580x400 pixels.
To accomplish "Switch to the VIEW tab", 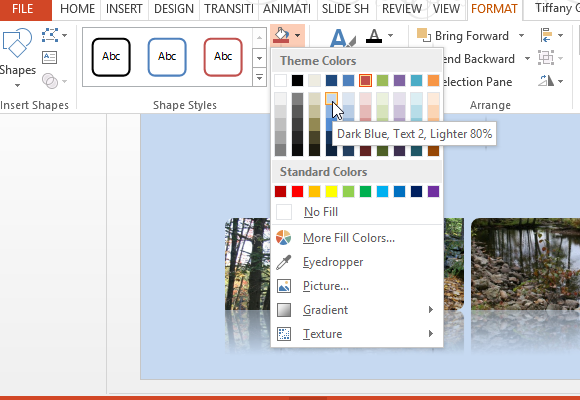I will point(446,9).
